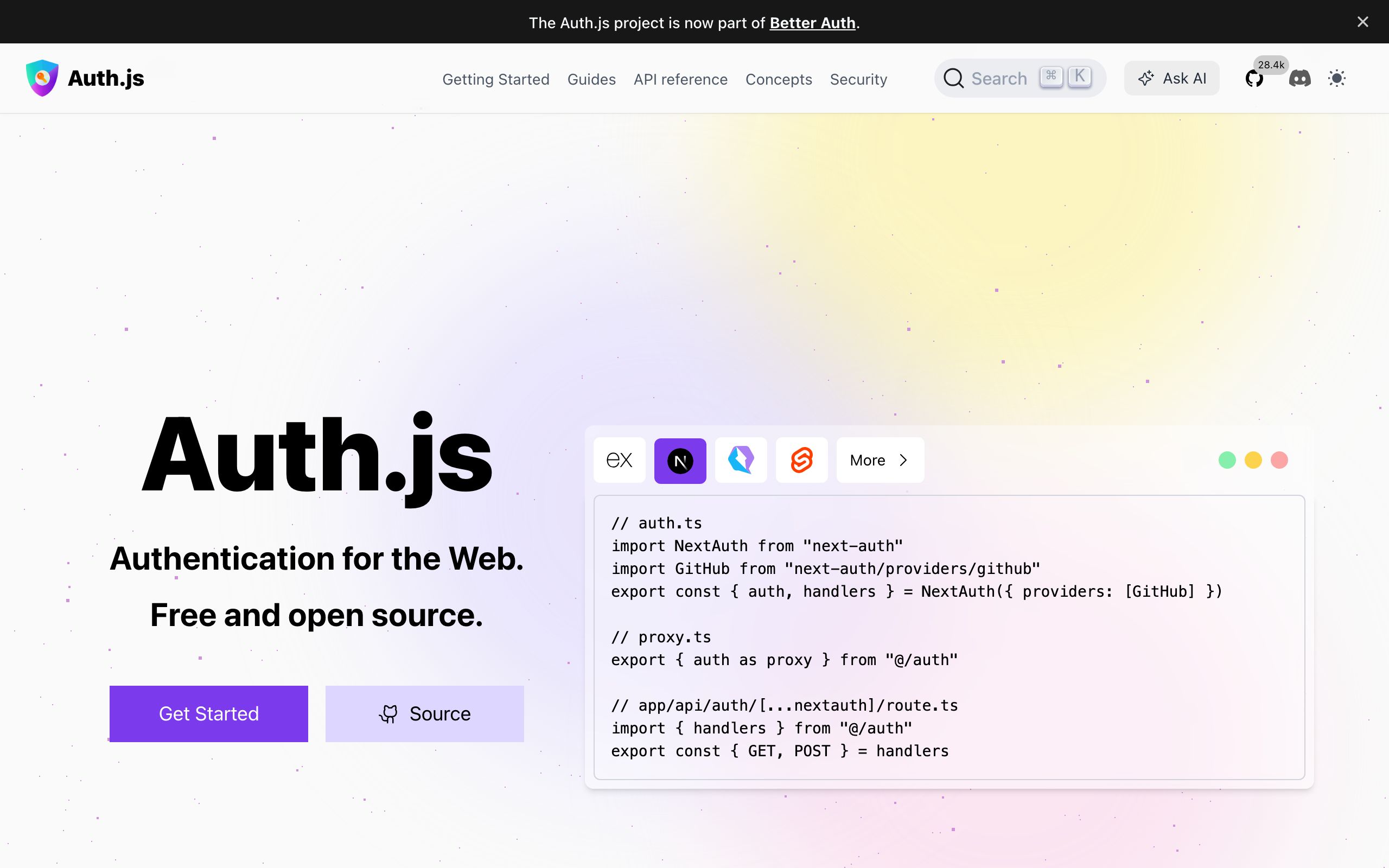Focus the Search input field

1020,78
